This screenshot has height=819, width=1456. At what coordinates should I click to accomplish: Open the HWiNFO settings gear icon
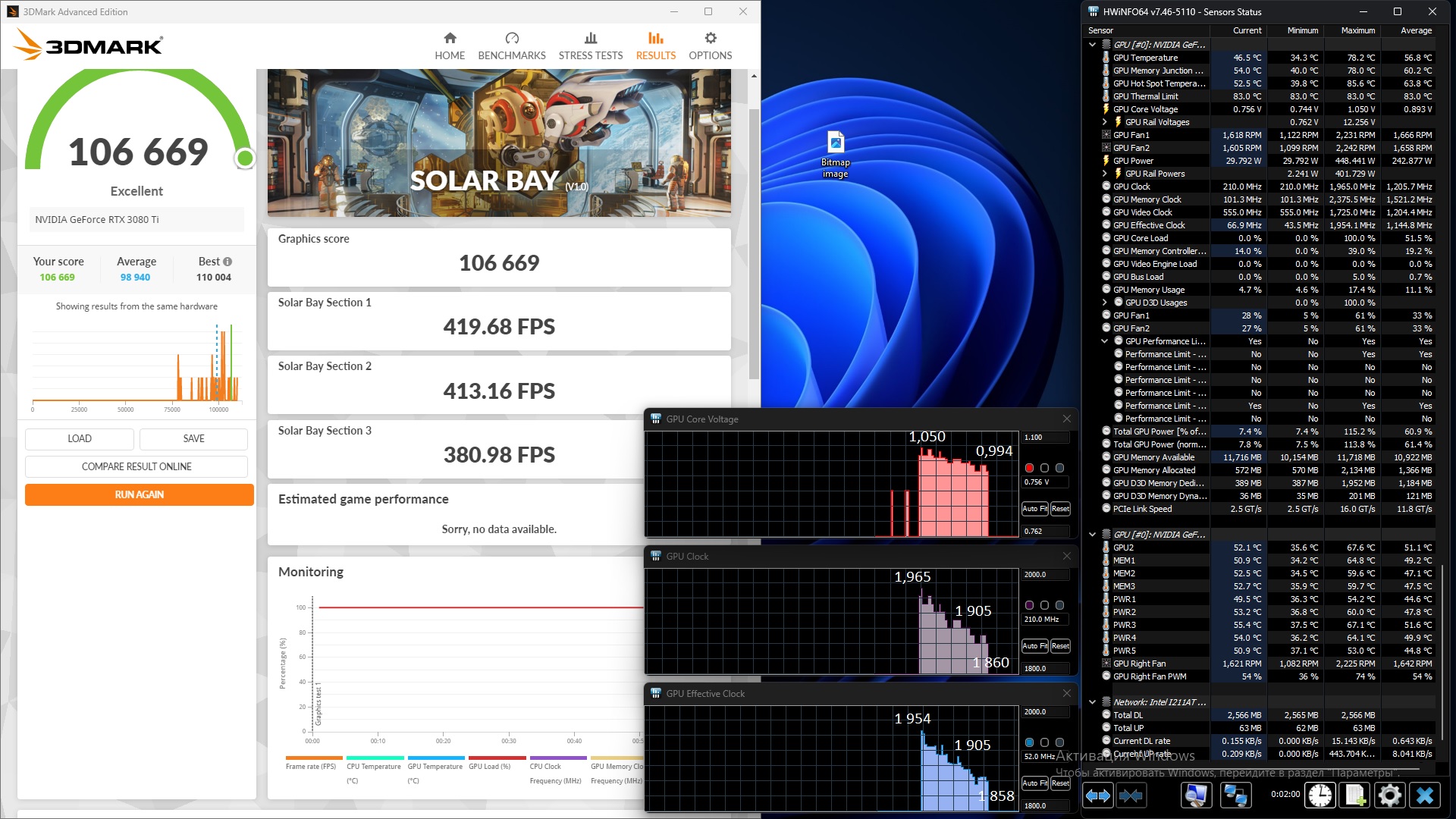point(1389,795)
